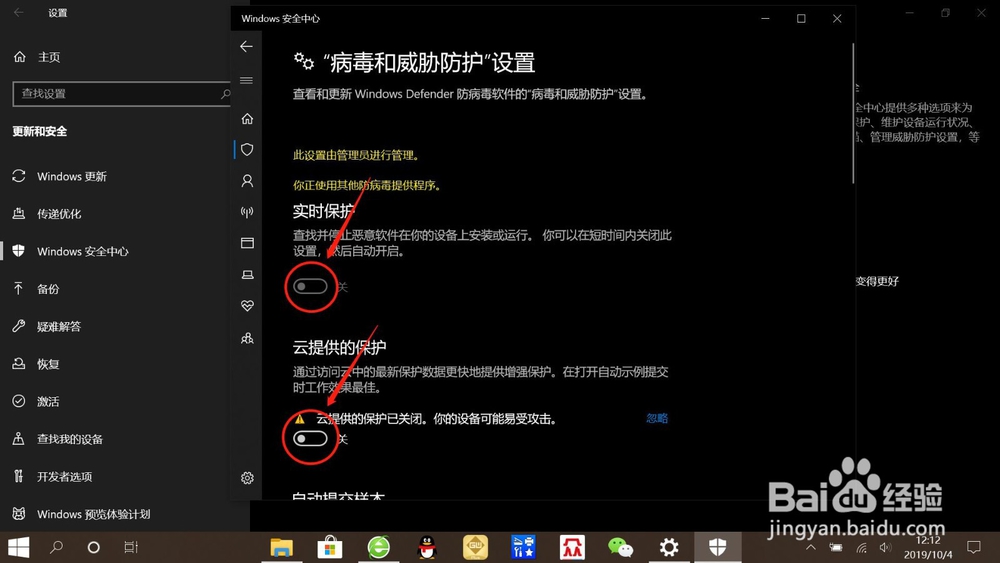Image resolution: width=1000 pixels, height=563 pixels.
Task: Open device security laptop icon
Action: (x=247, y=275)
